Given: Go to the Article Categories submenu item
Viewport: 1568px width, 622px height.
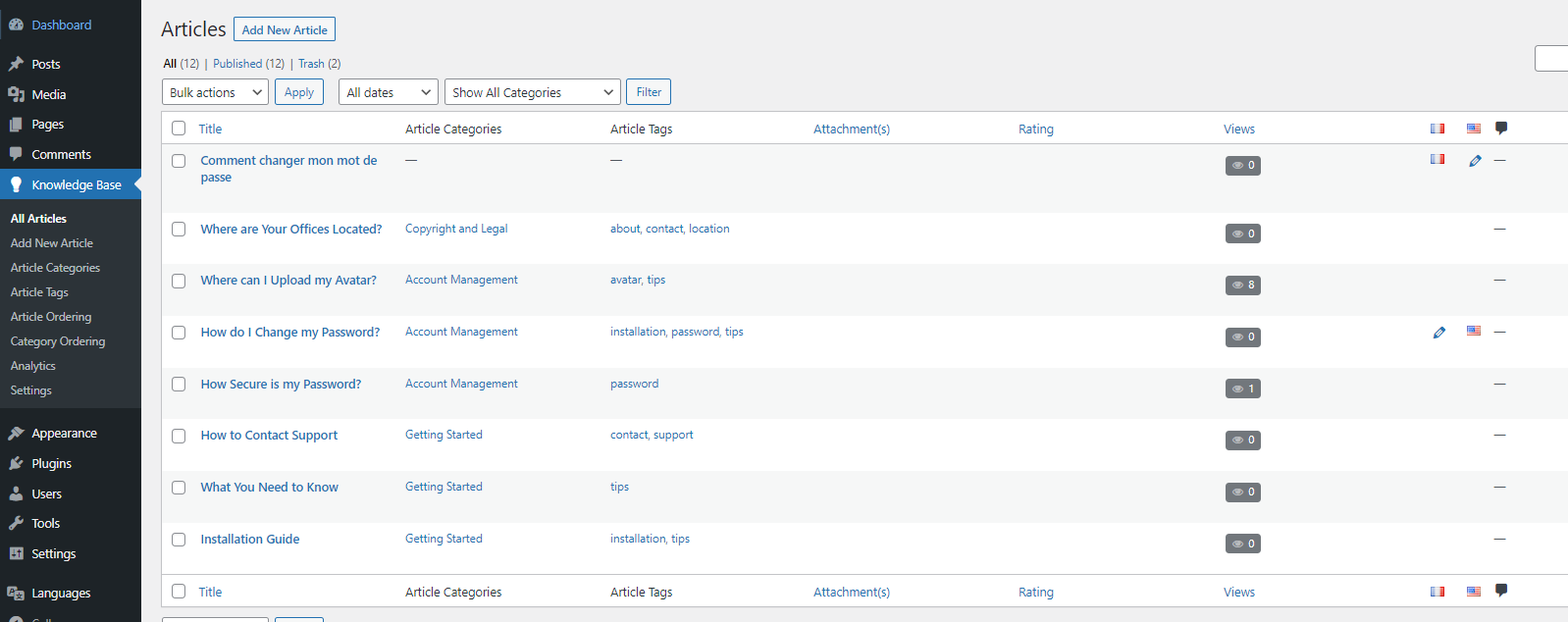Looking at the screenshot, I should tap(55, 268).
